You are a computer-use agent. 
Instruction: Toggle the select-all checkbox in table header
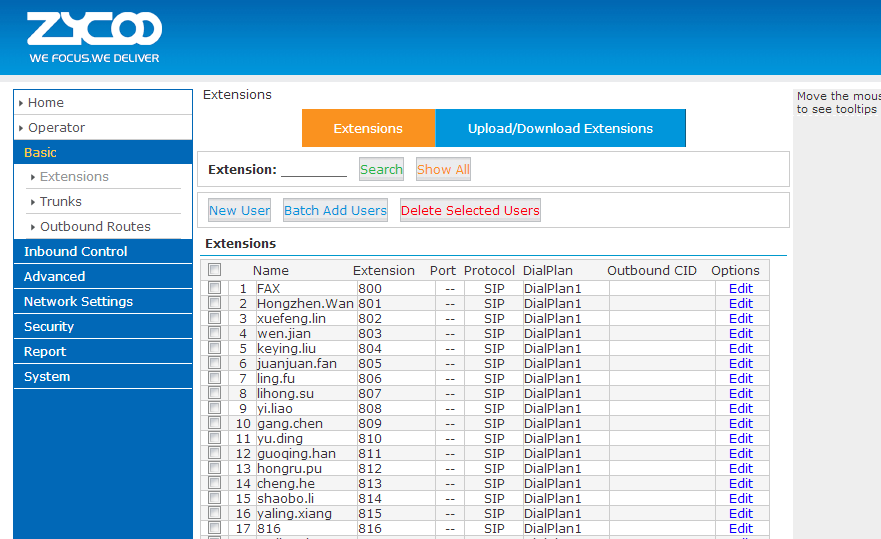pos(214,270)
